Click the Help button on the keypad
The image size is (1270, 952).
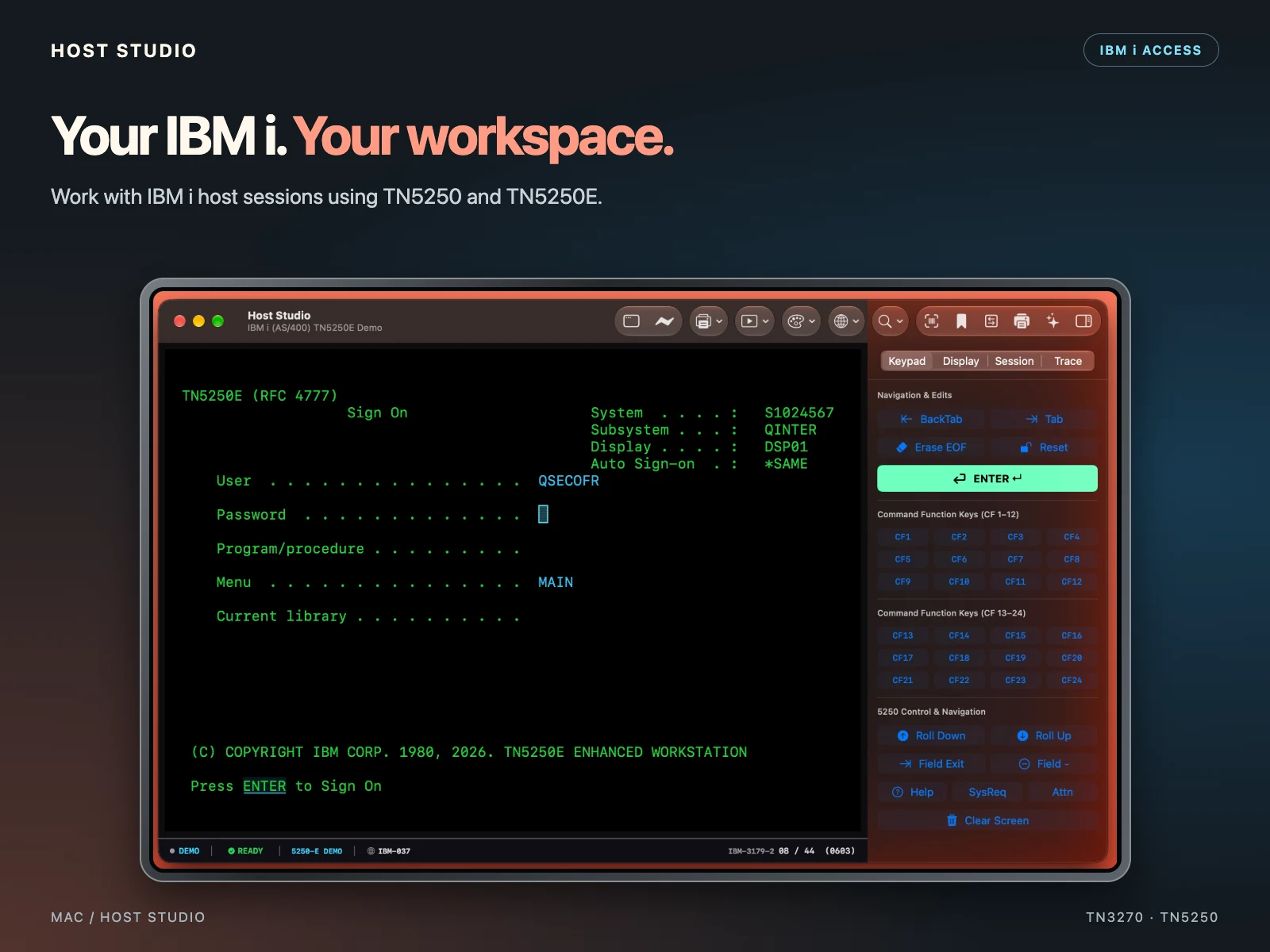913,792
